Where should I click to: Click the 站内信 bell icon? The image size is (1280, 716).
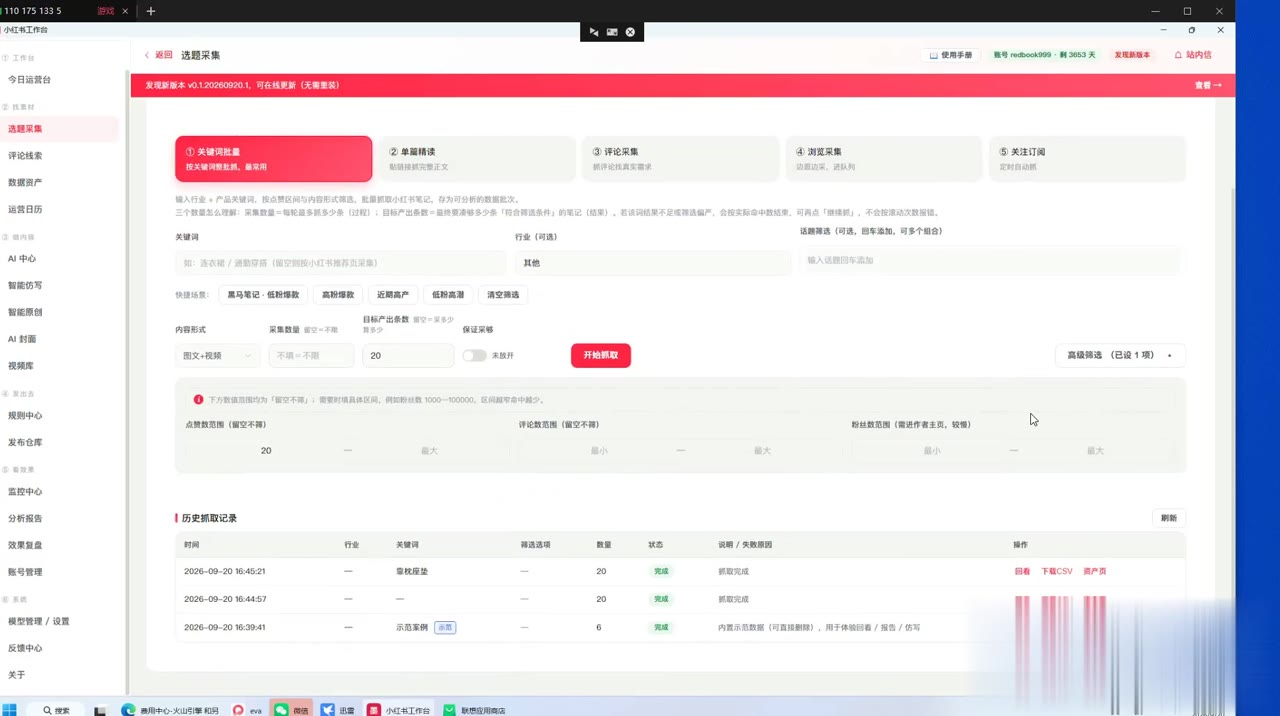[x=1178, y=55]
